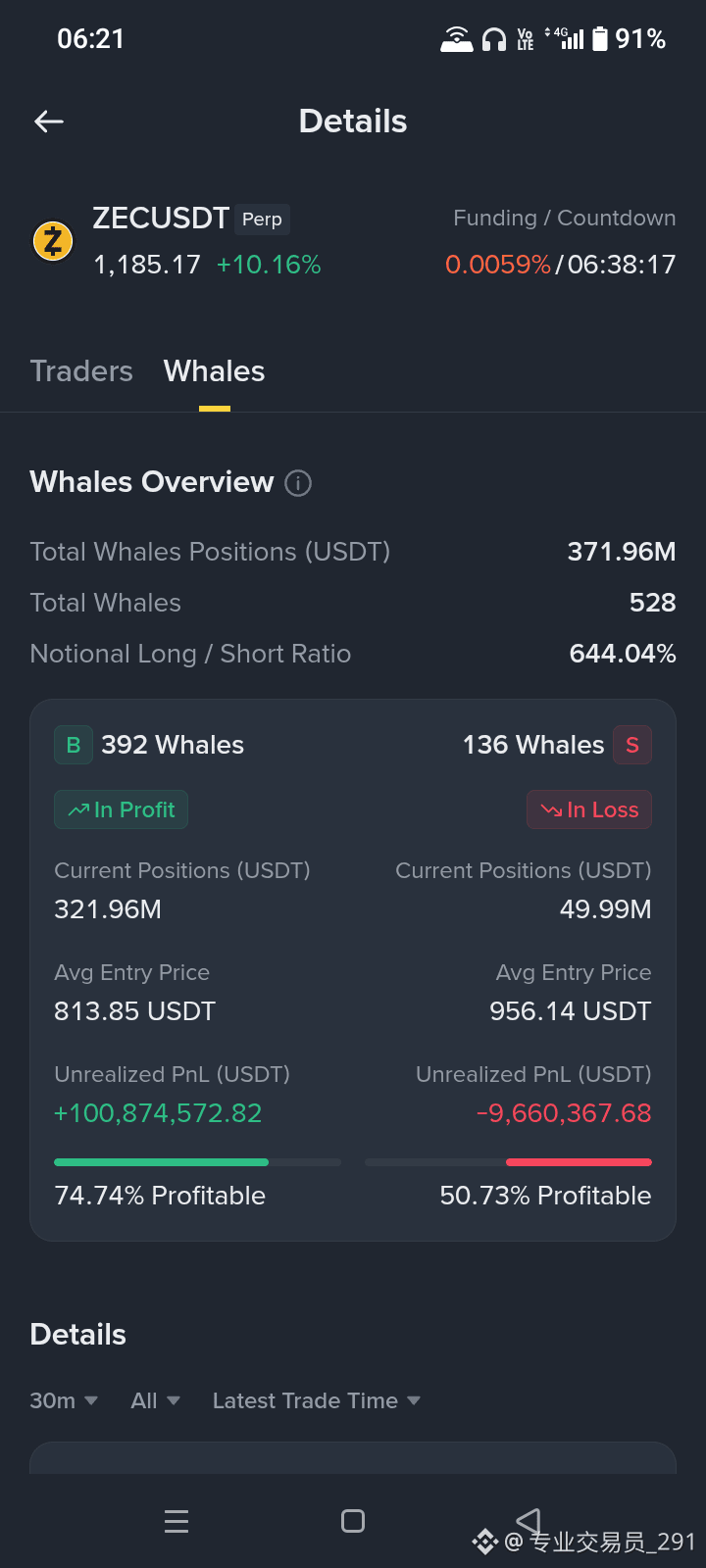This screenshot has width=706, height=1568.
Task: Tap the In Loss tag
Action: (589, 809)
